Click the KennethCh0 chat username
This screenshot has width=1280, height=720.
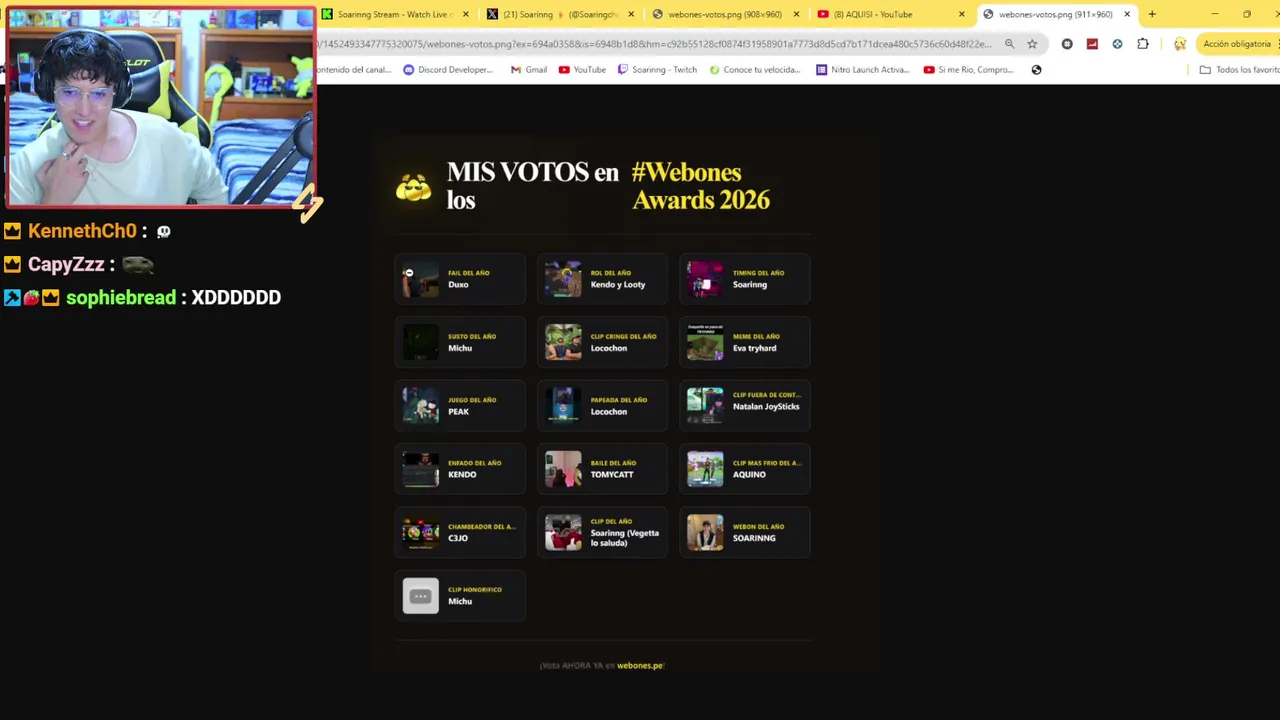point(82,231)
